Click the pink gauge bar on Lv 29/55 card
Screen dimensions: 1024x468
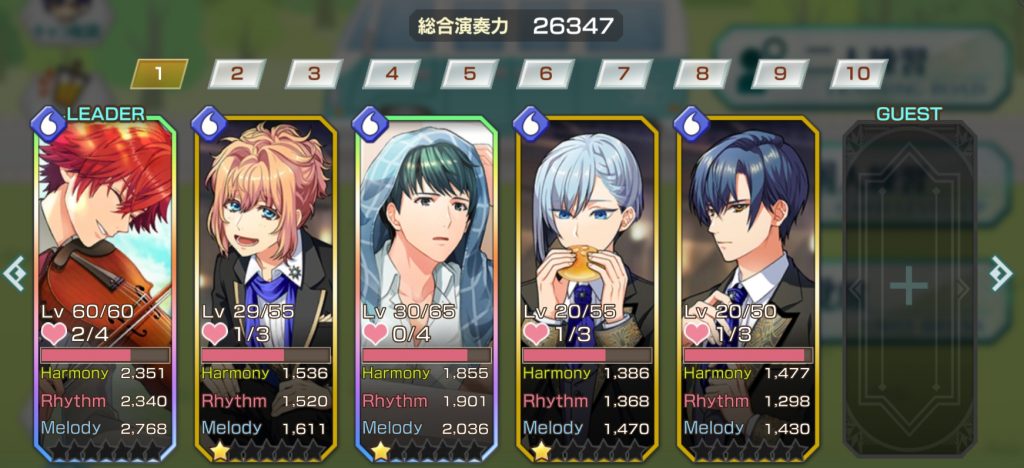[x=266, y=355]
